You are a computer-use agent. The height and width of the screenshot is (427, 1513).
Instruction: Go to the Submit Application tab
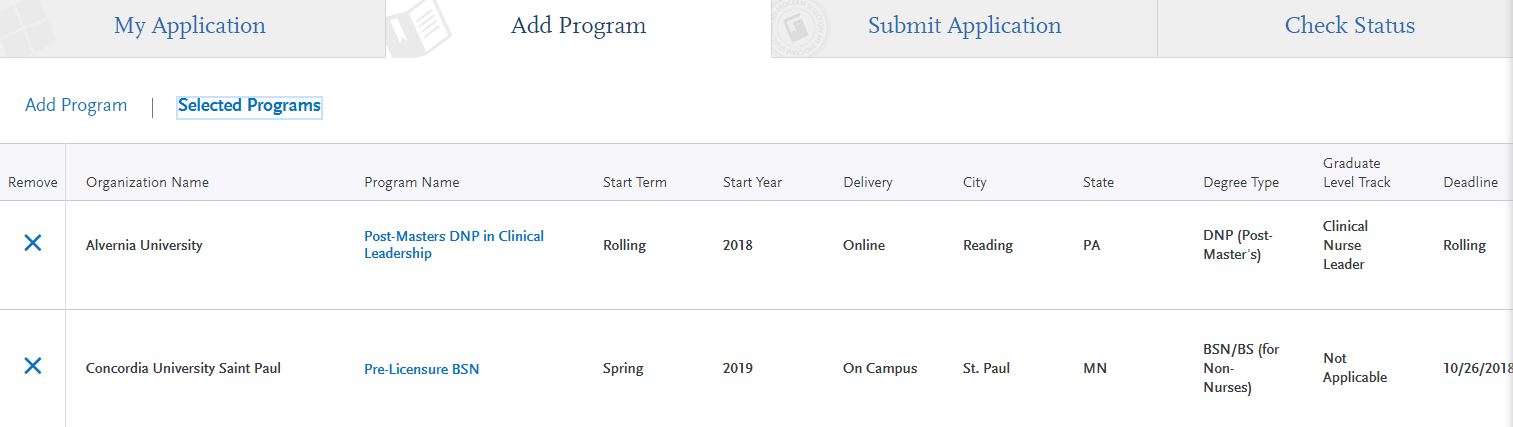tap(964, 26)
